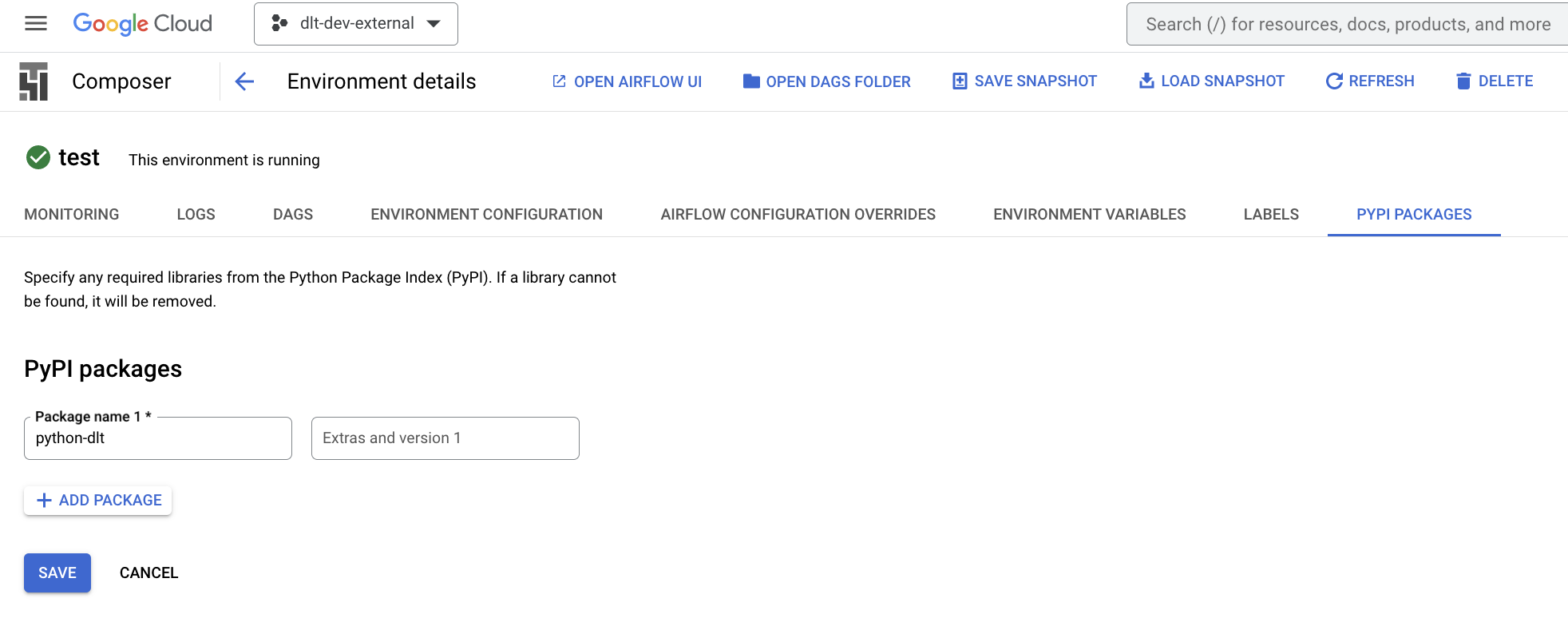Delete the test environment

(1494, 81)
